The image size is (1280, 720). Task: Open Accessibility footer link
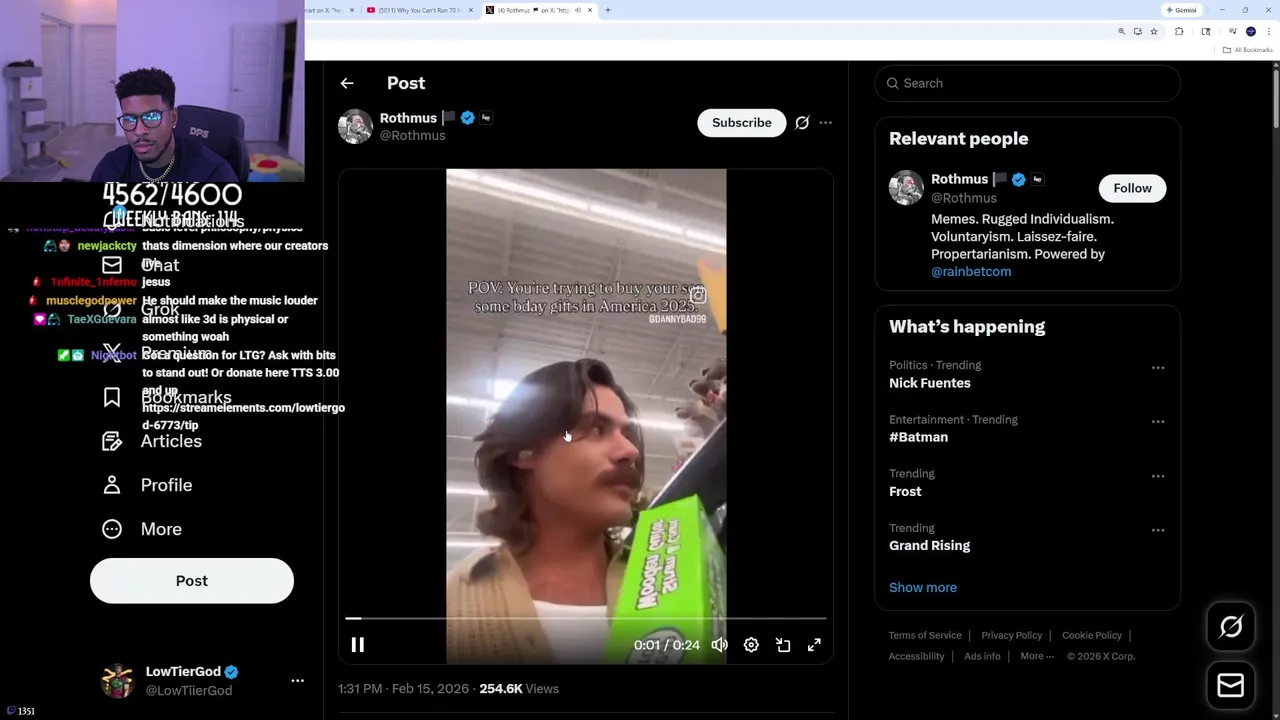click(916, 657)
